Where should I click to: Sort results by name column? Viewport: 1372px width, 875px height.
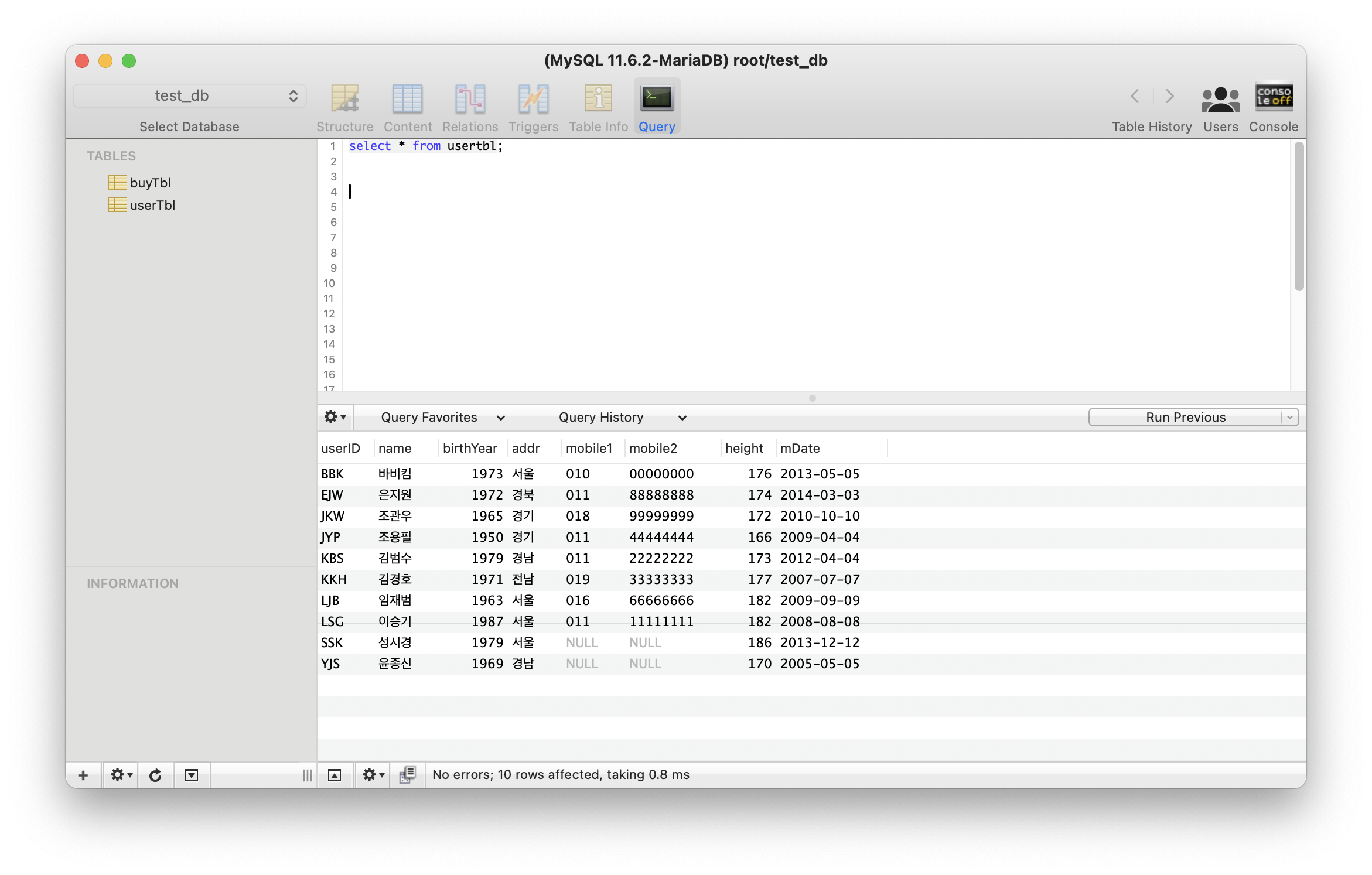[407, 448]
